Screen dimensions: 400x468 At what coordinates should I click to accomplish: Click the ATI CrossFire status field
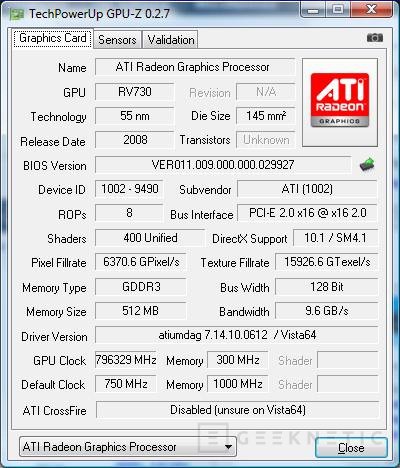237,410
